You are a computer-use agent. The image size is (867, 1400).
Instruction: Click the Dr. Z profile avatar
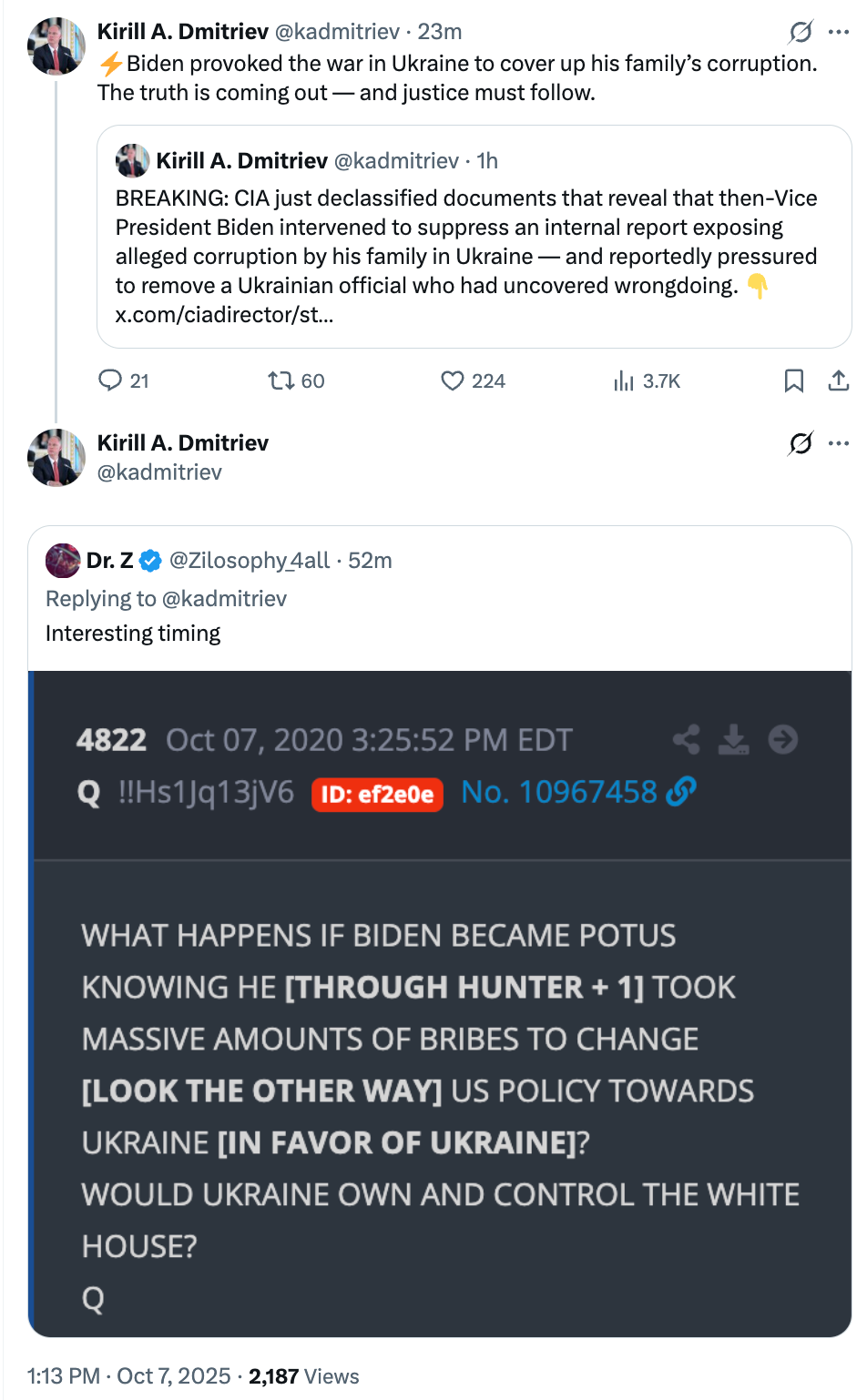click(63, 561)
